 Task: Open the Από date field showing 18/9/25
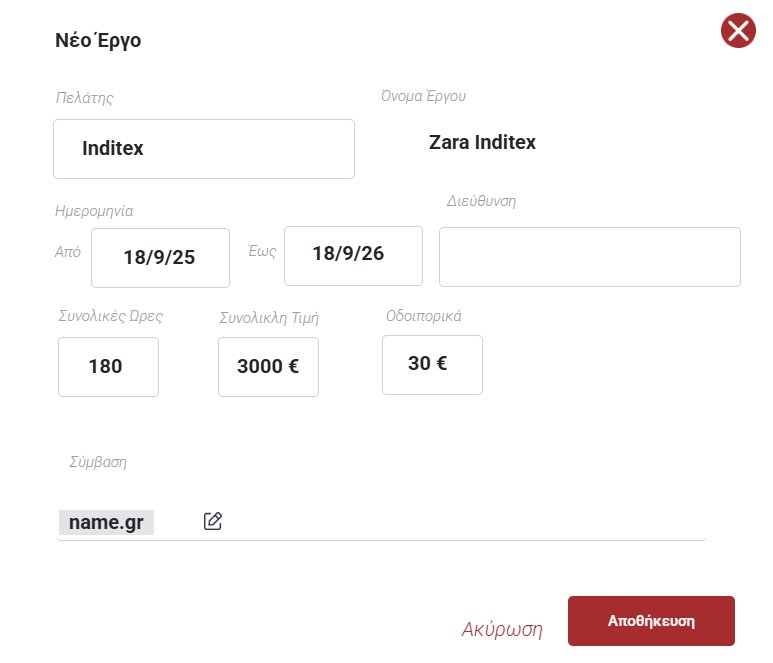pyautogui.click(x=160, y=257)
